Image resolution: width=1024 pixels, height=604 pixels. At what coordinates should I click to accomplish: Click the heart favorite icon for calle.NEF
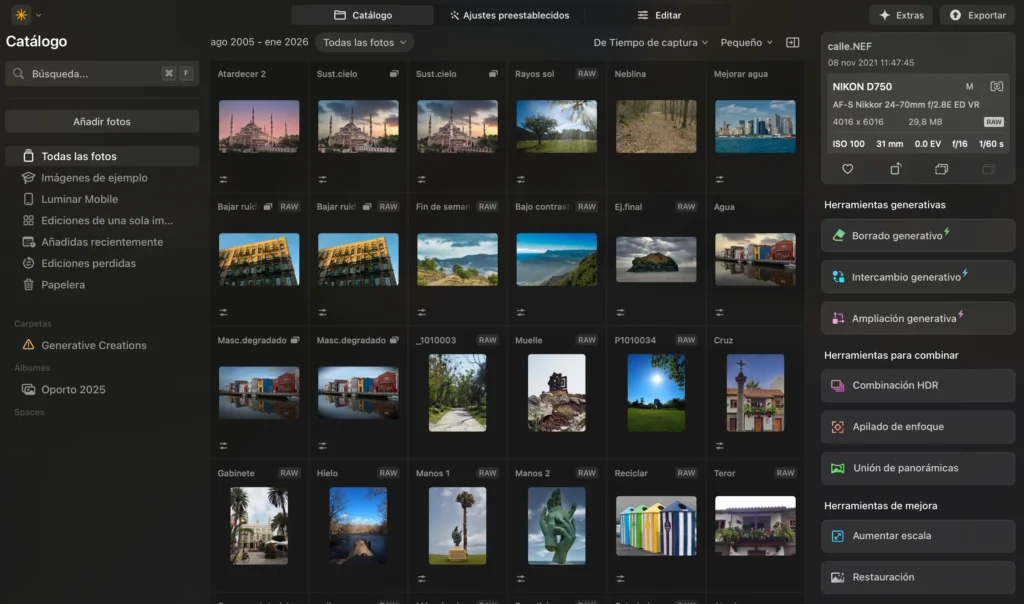tap(847, 169)
